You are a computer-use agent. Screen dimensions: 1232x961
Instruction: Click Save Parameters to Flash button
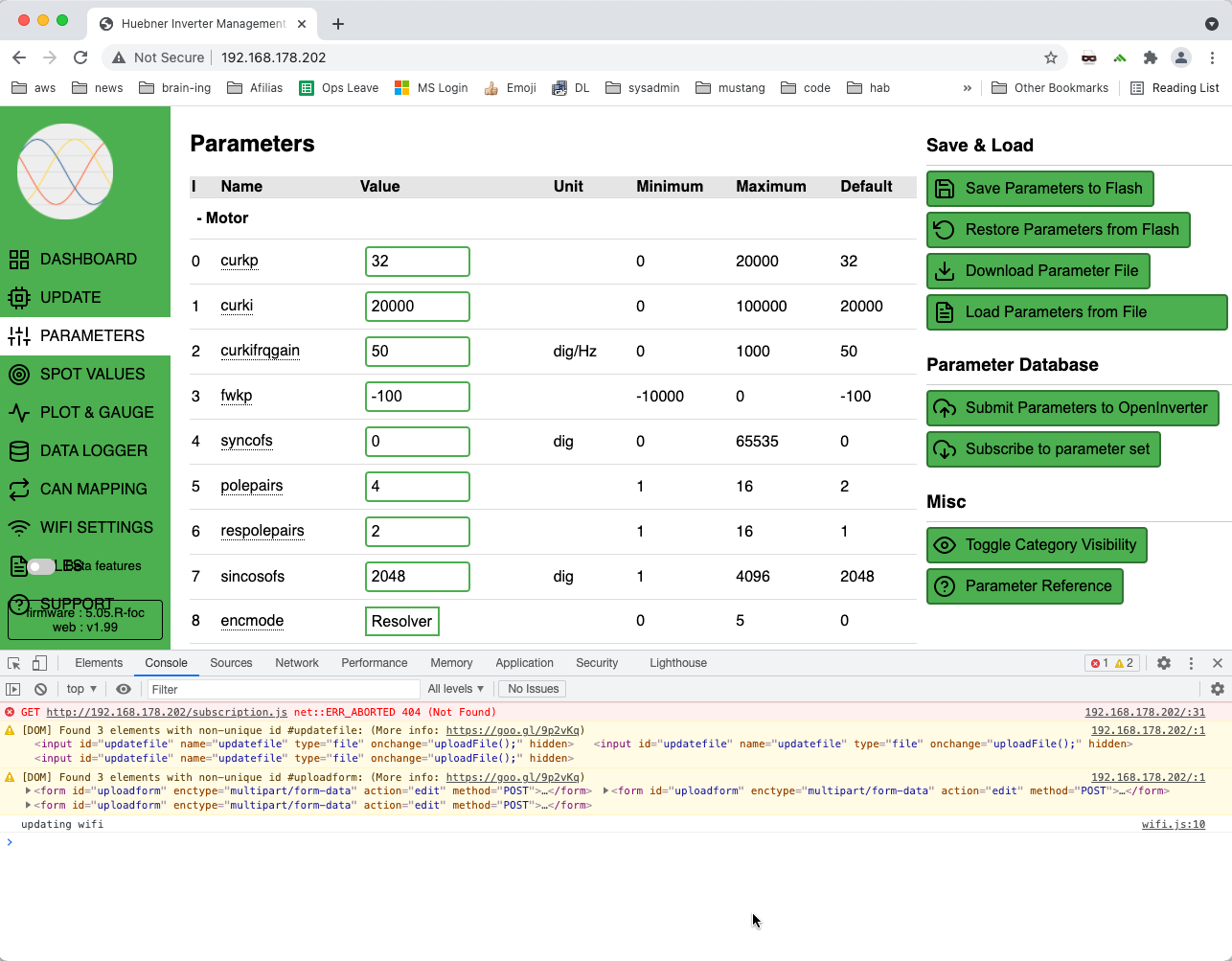click(1039, 189)
